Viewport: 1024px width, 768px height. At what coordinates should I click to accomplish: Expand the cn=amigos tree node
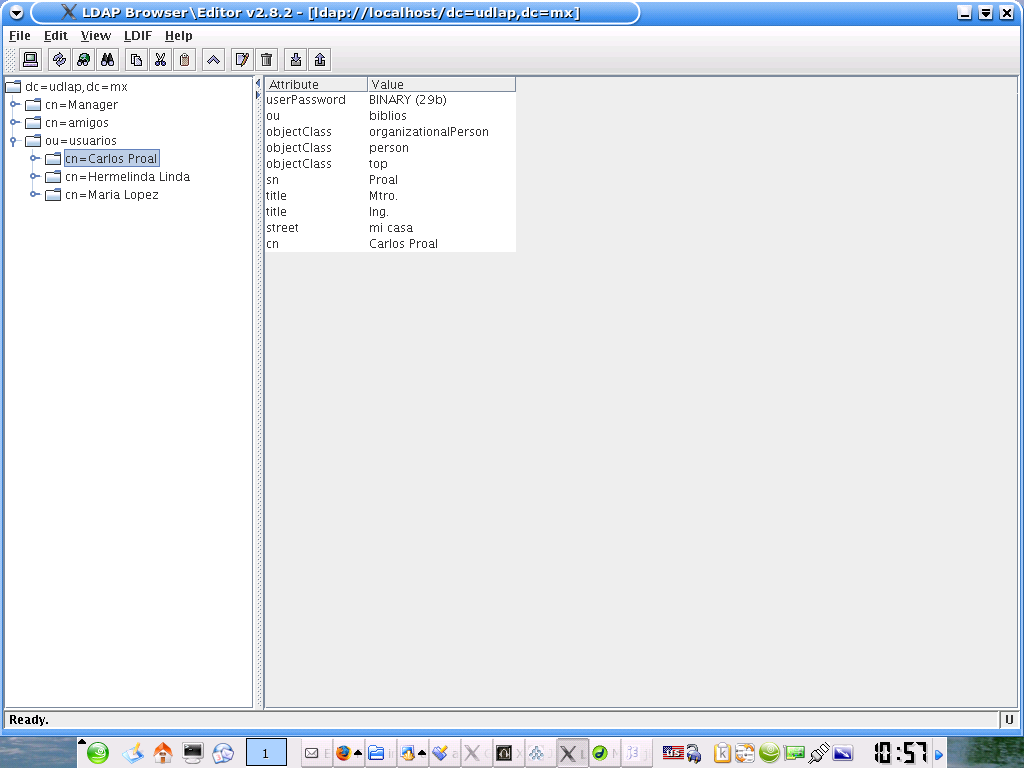(14, 123)
